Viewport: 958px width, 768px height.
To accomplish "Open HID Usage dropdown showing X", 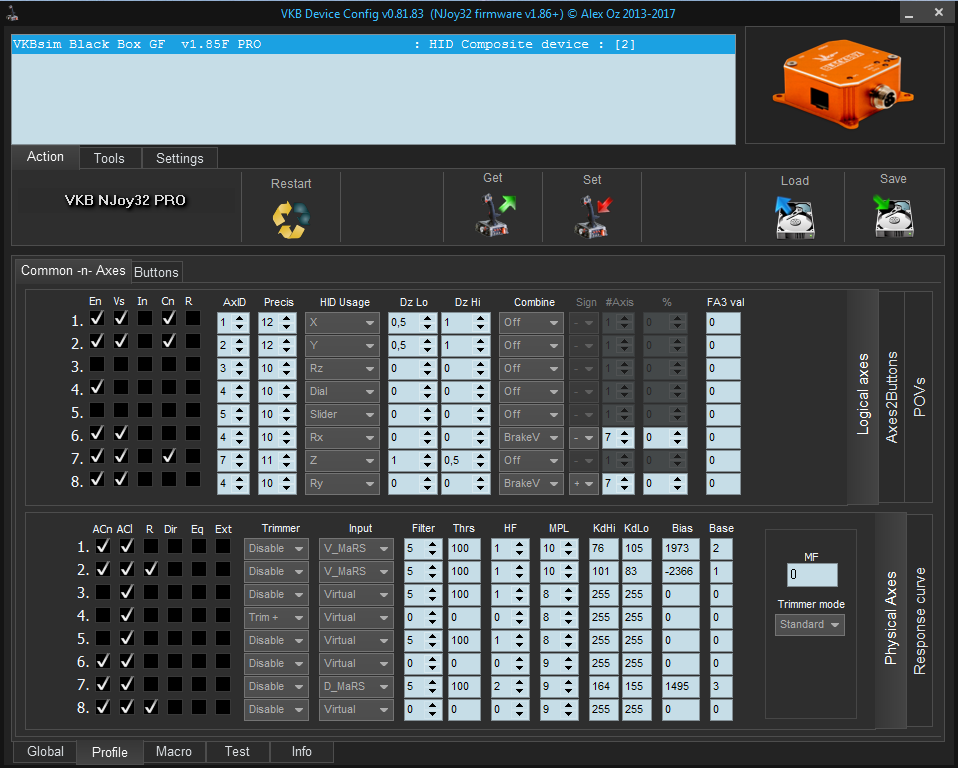I will point(342,323).
